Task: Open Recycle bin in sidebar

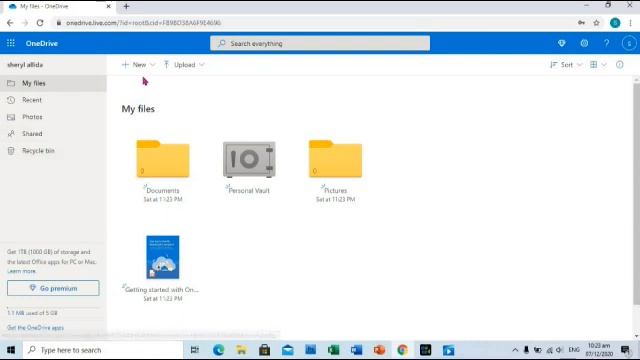Action: [53, 151]
